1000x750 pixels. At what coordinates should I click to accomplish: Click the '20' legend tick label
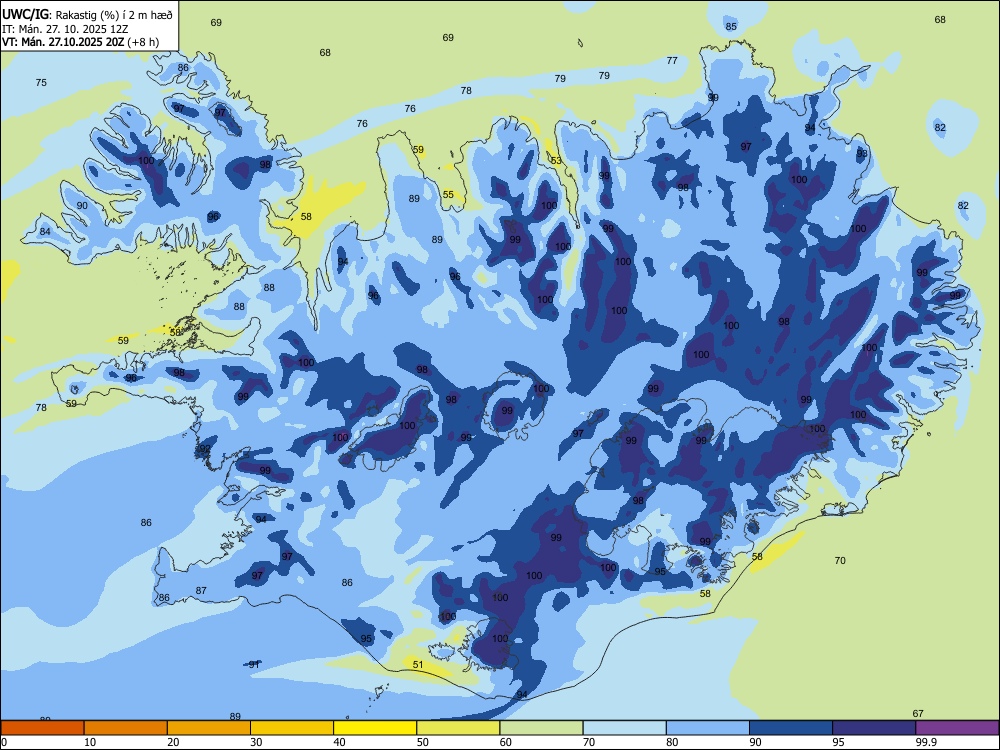[173, 742]
